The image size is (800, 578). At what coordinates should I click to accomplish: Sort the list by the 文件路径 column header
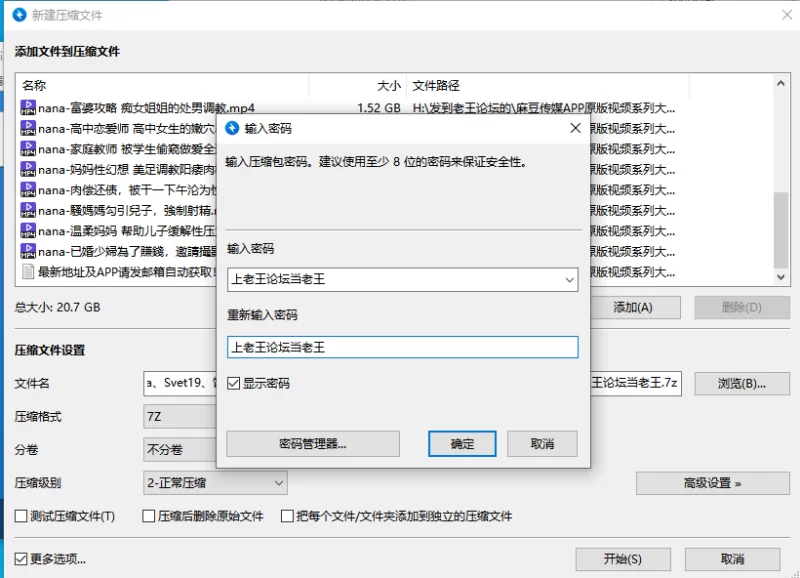[x=548, y=86]
